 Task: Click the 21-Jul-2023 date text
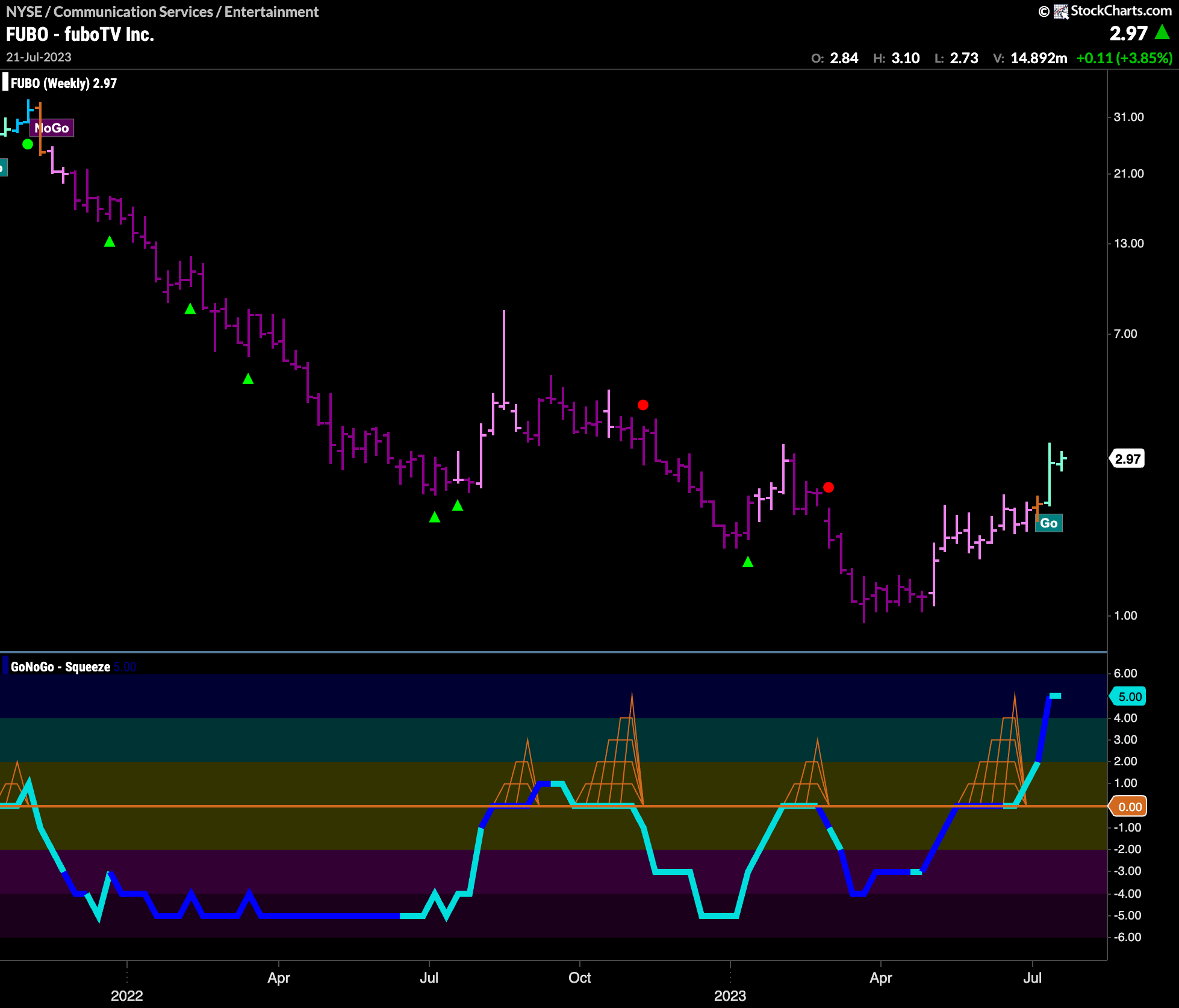tap(39, 57)
